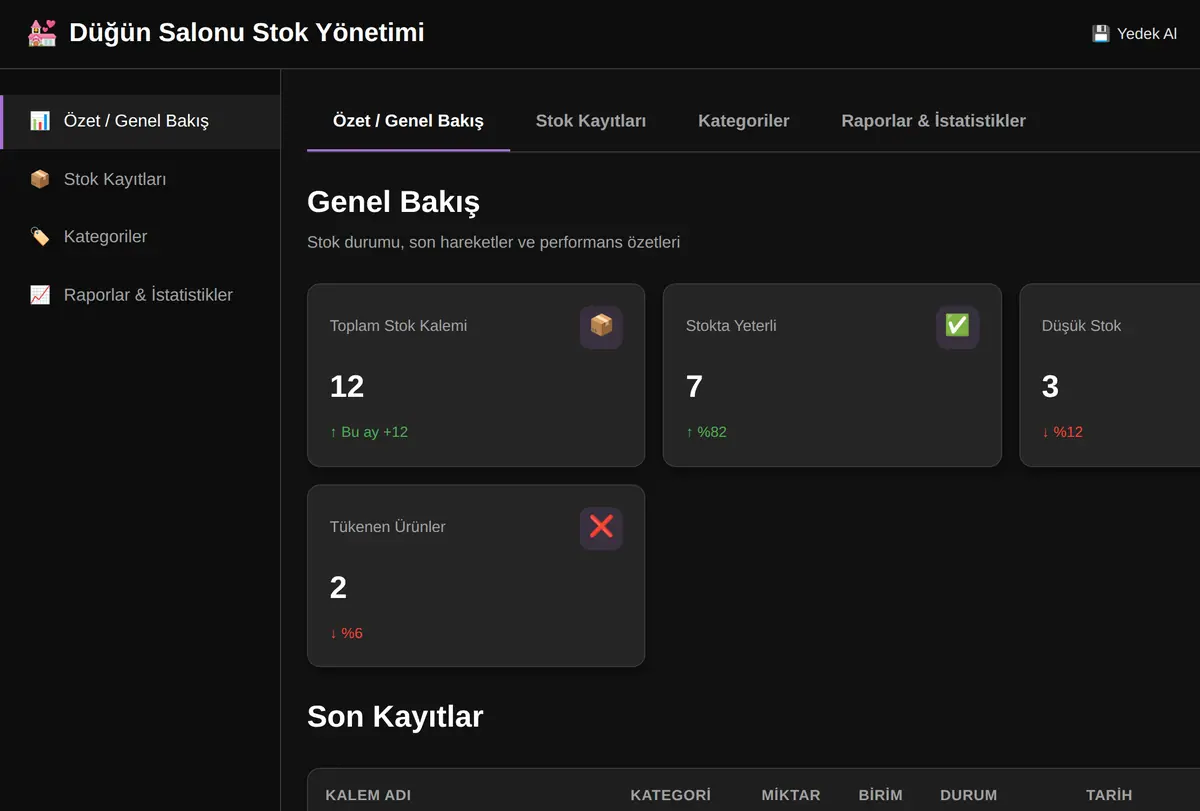Image resolution: width=1200 pixels, height=811 pixels.
Task: Click the Stokta Yeterli card label
Action: pyautogui.click(x=731, y=326)
